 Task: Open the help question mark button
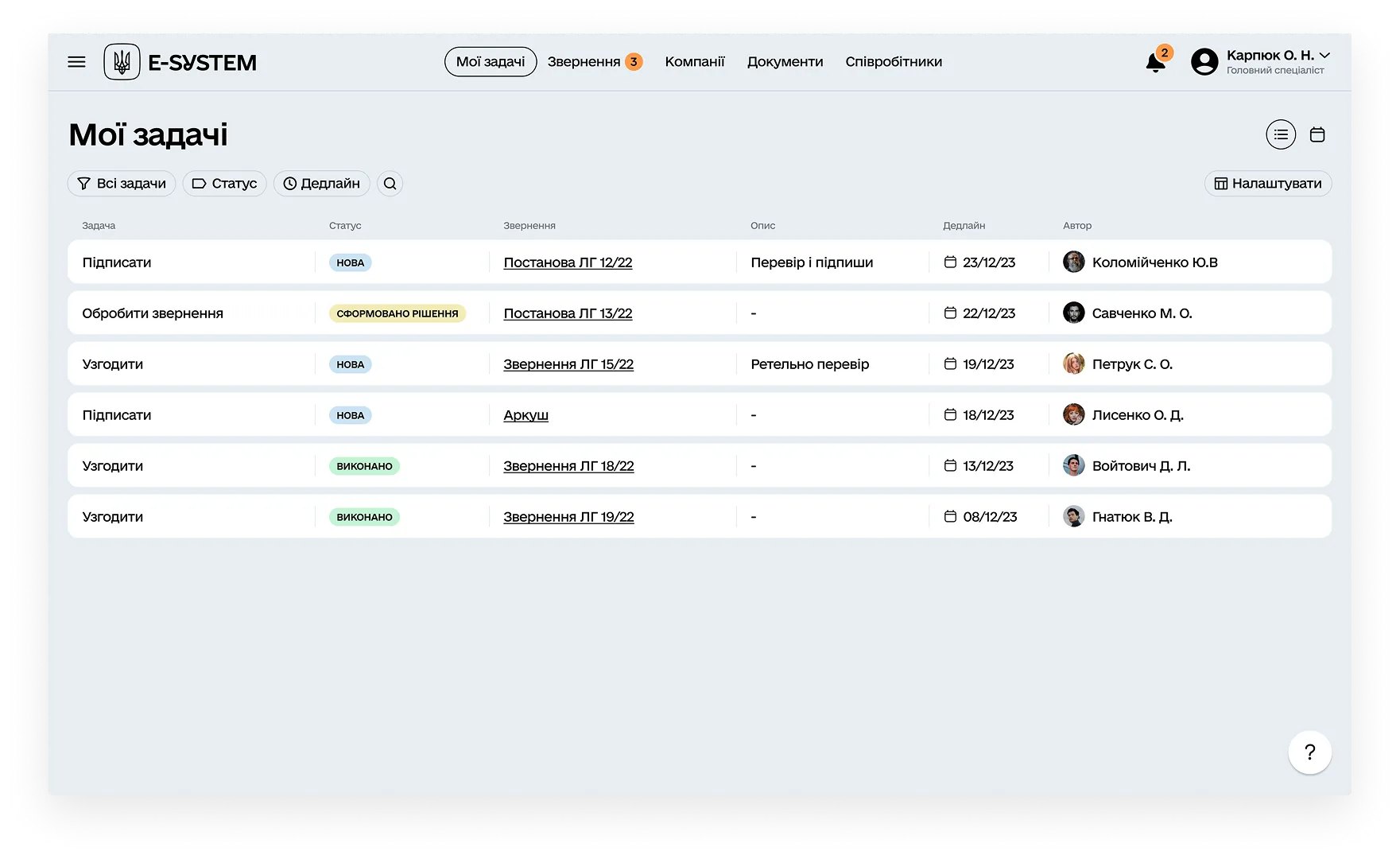[1309, 752]
